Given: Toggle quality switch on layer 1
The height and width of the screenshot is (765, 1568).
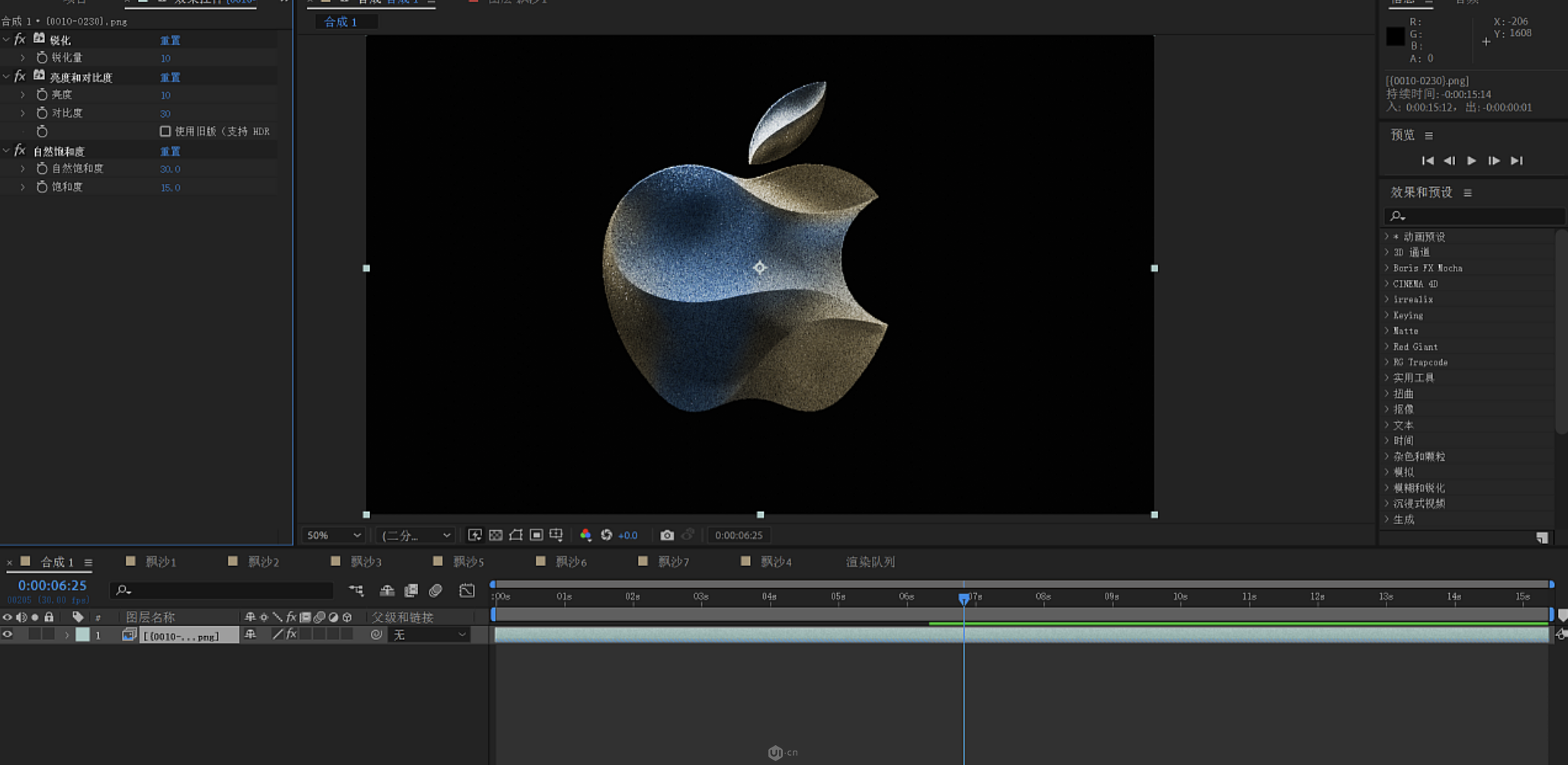Looking at the screenshot, I should click(278, 635).
